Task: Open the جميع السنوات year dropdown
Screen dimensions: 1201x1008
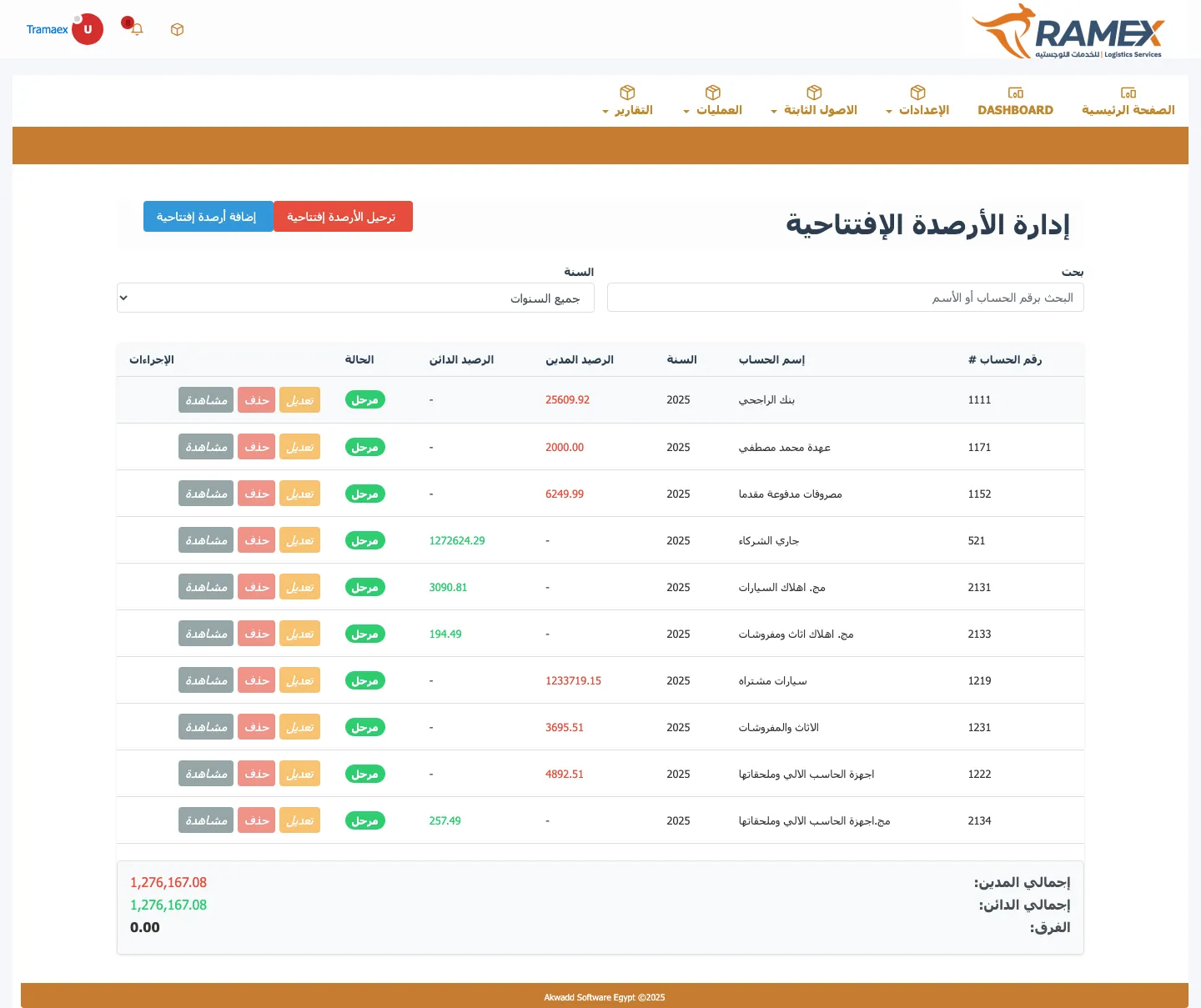Action: [x=355, y=298]
